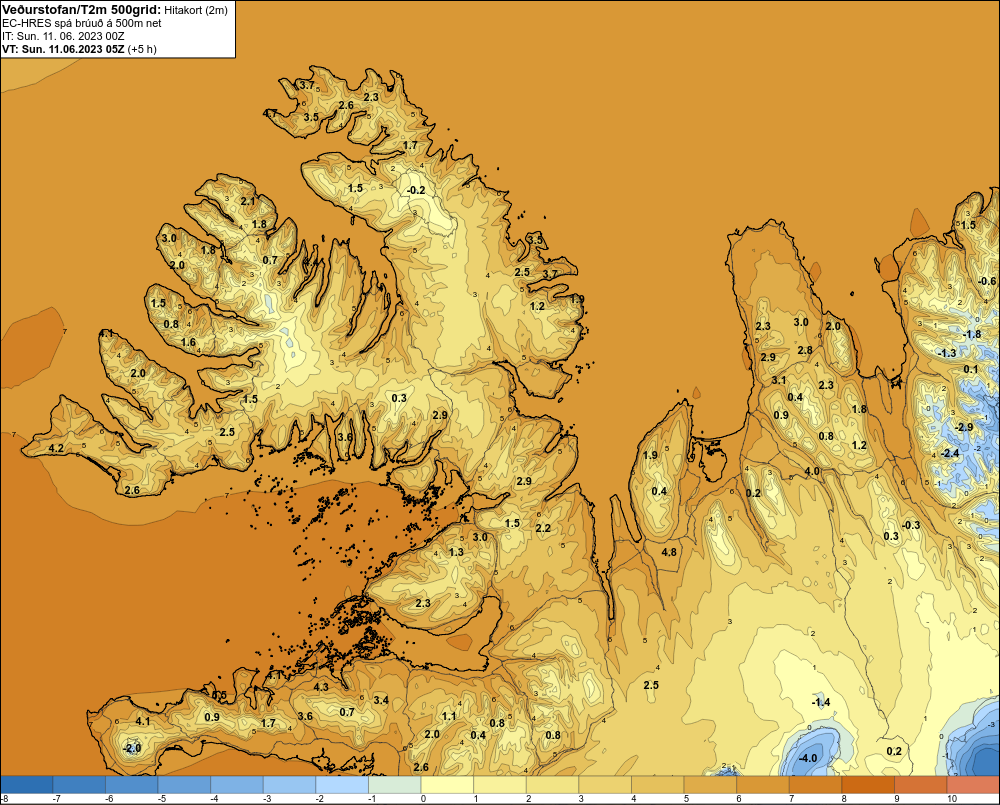The image size is (1000, 805).
Task: Click legend swatch between 6 and 7
Action: 762,785
